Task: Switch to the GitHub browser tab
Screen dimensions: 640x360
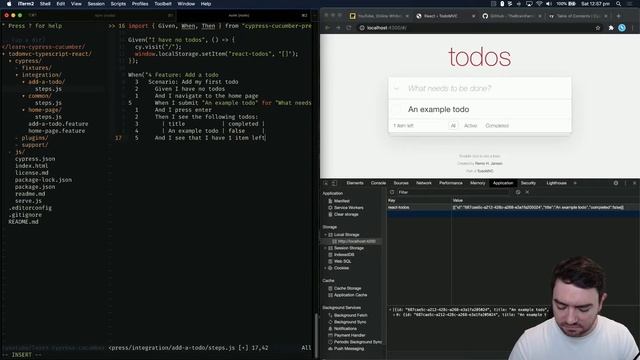Action: click(512, 16)
